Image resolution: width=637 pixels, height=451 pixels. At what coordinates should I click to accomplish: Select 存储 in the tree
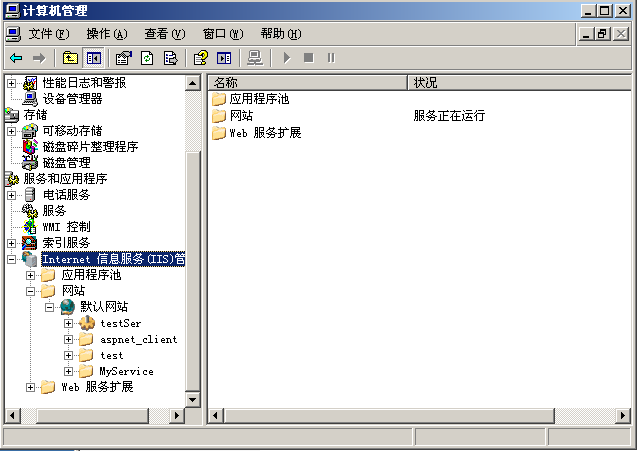coord(35,115)
